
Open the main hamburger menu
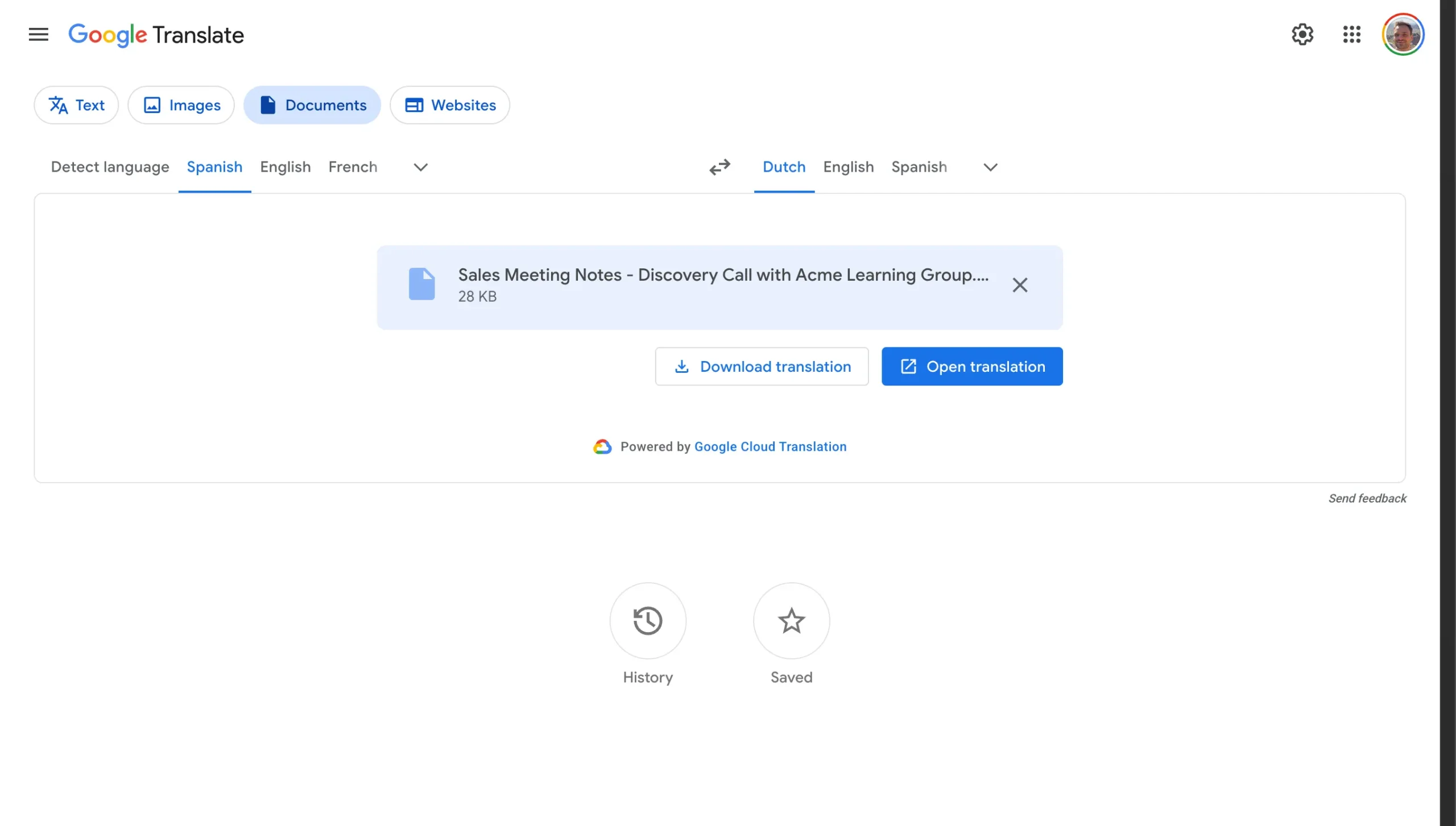[x=39, y=35]
